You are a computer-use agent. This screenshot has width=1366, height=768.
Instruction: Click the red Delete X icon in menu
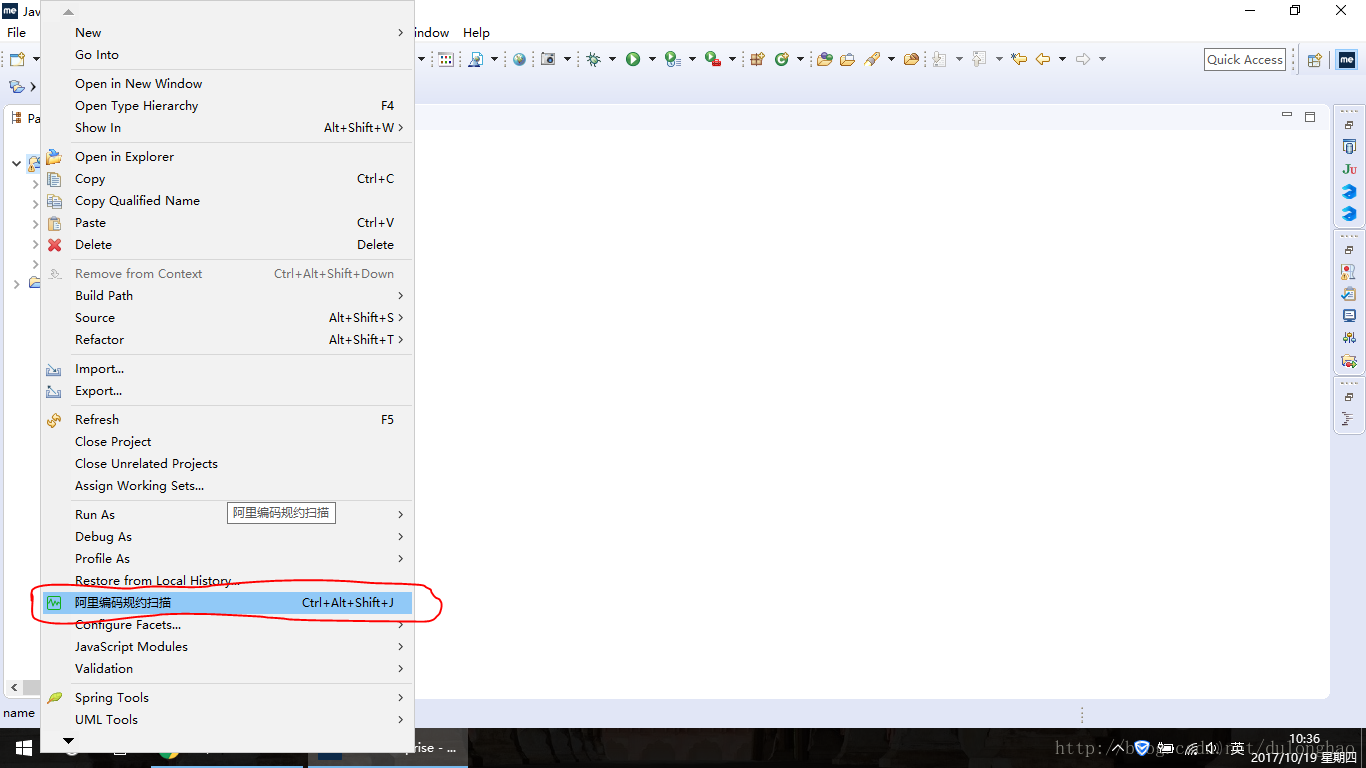pos(55,245)
